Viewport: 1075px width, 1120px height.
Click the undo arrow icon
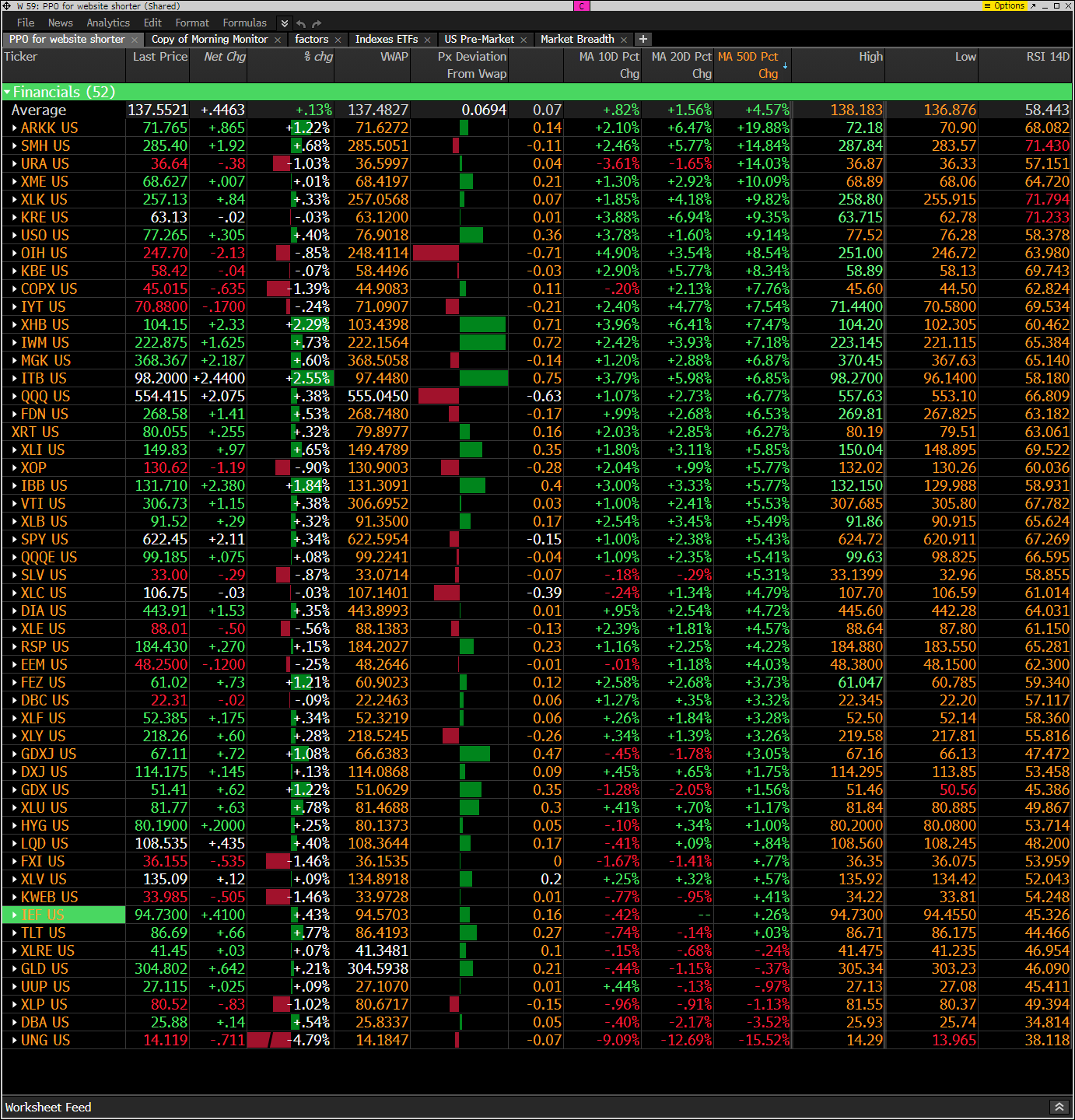click(x=301, y=23)
